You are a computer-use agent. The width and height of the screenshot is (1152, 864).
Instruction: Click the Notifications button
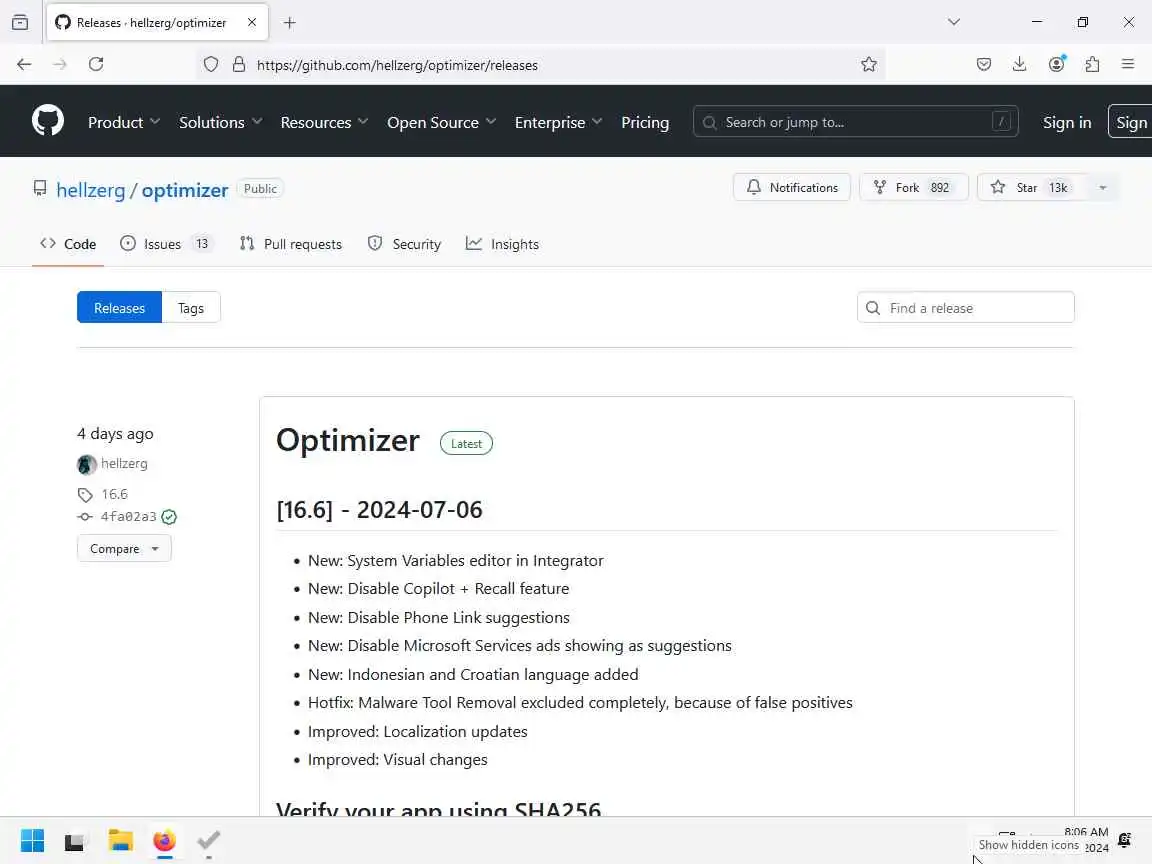pos(792,187)
